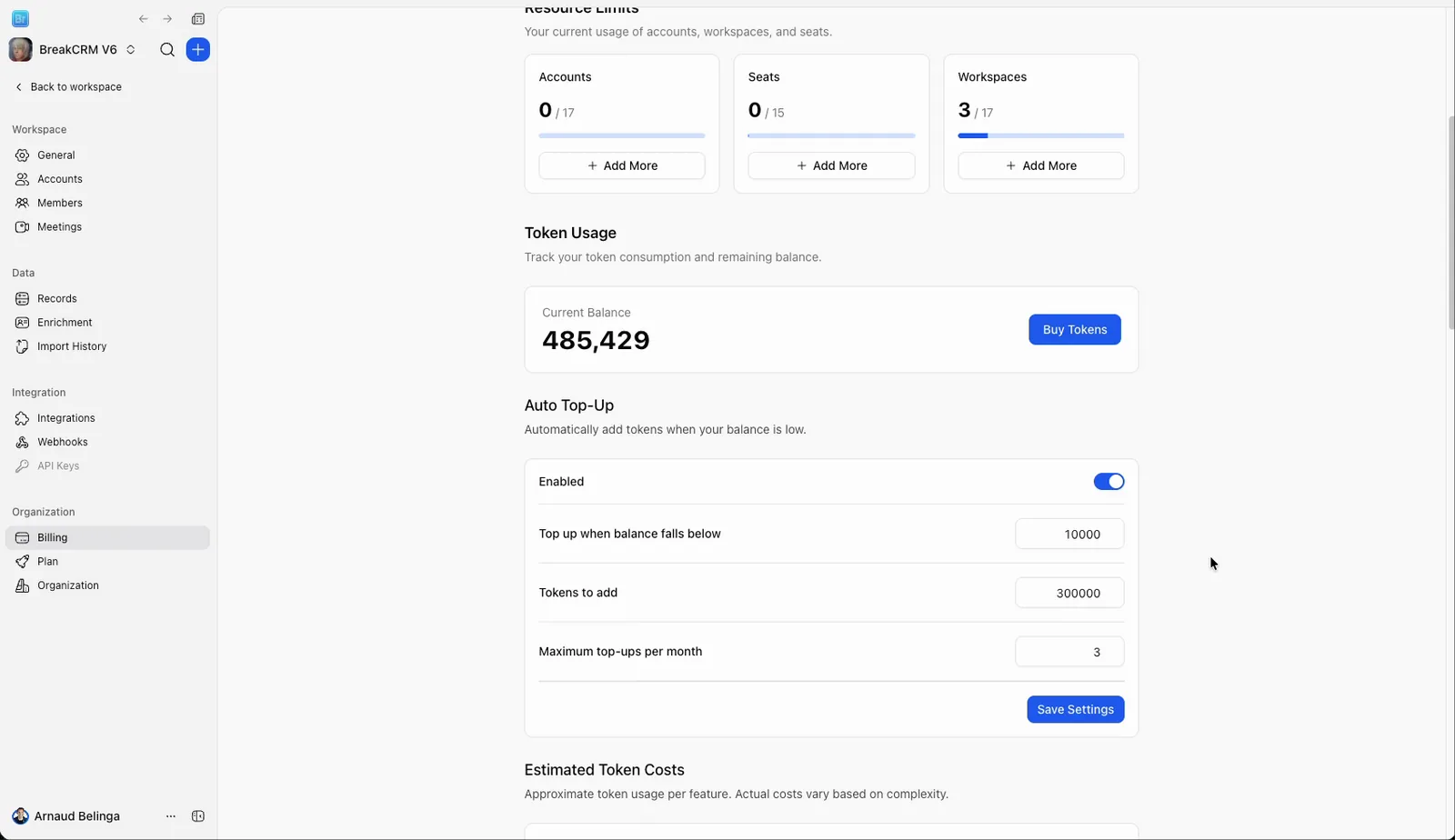Click the Save Settings button
This screenshot has width=1455, height=840.
[1076, 710]
